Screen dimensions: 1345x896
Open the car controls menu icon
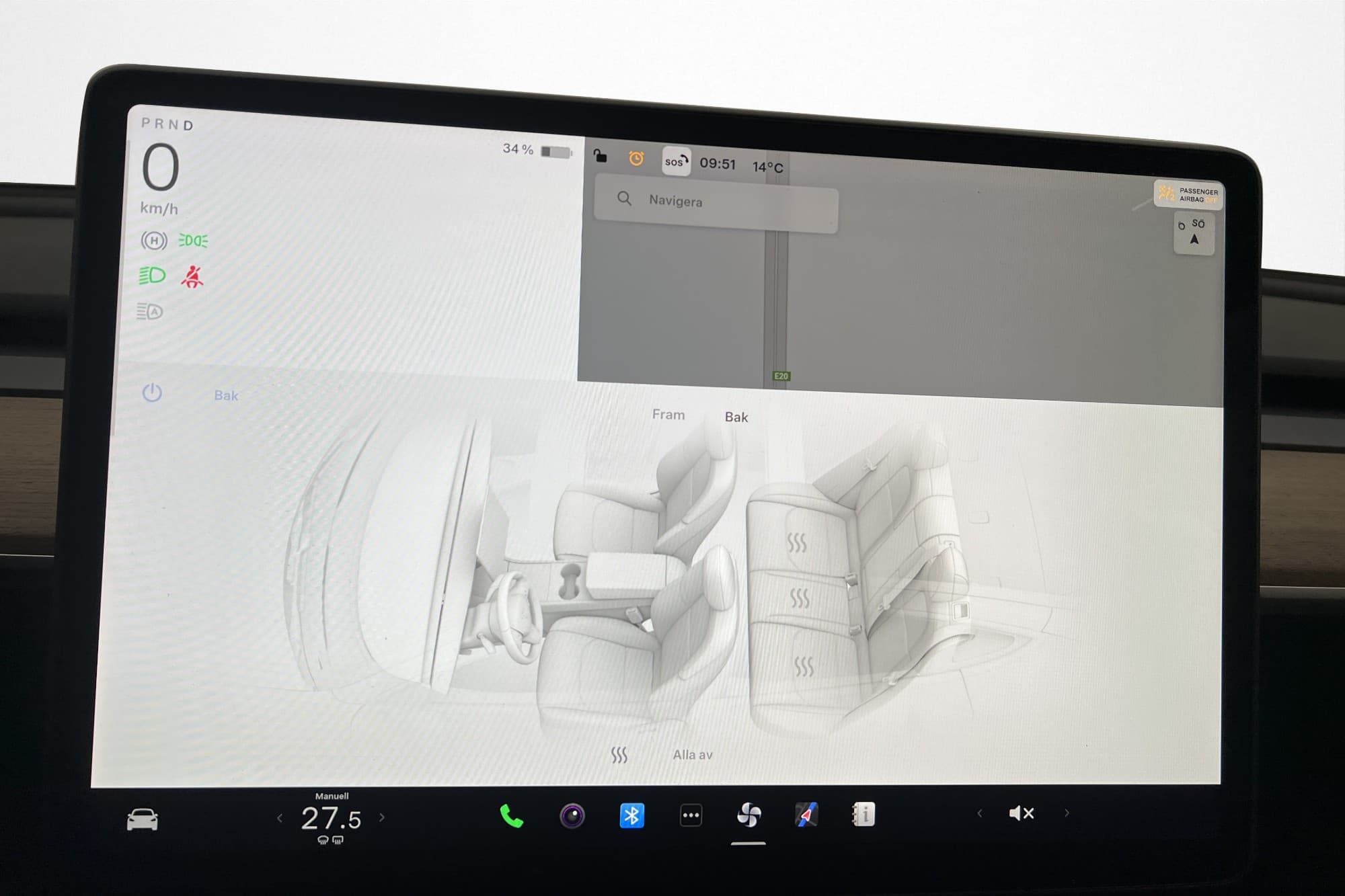click(142, 819)
